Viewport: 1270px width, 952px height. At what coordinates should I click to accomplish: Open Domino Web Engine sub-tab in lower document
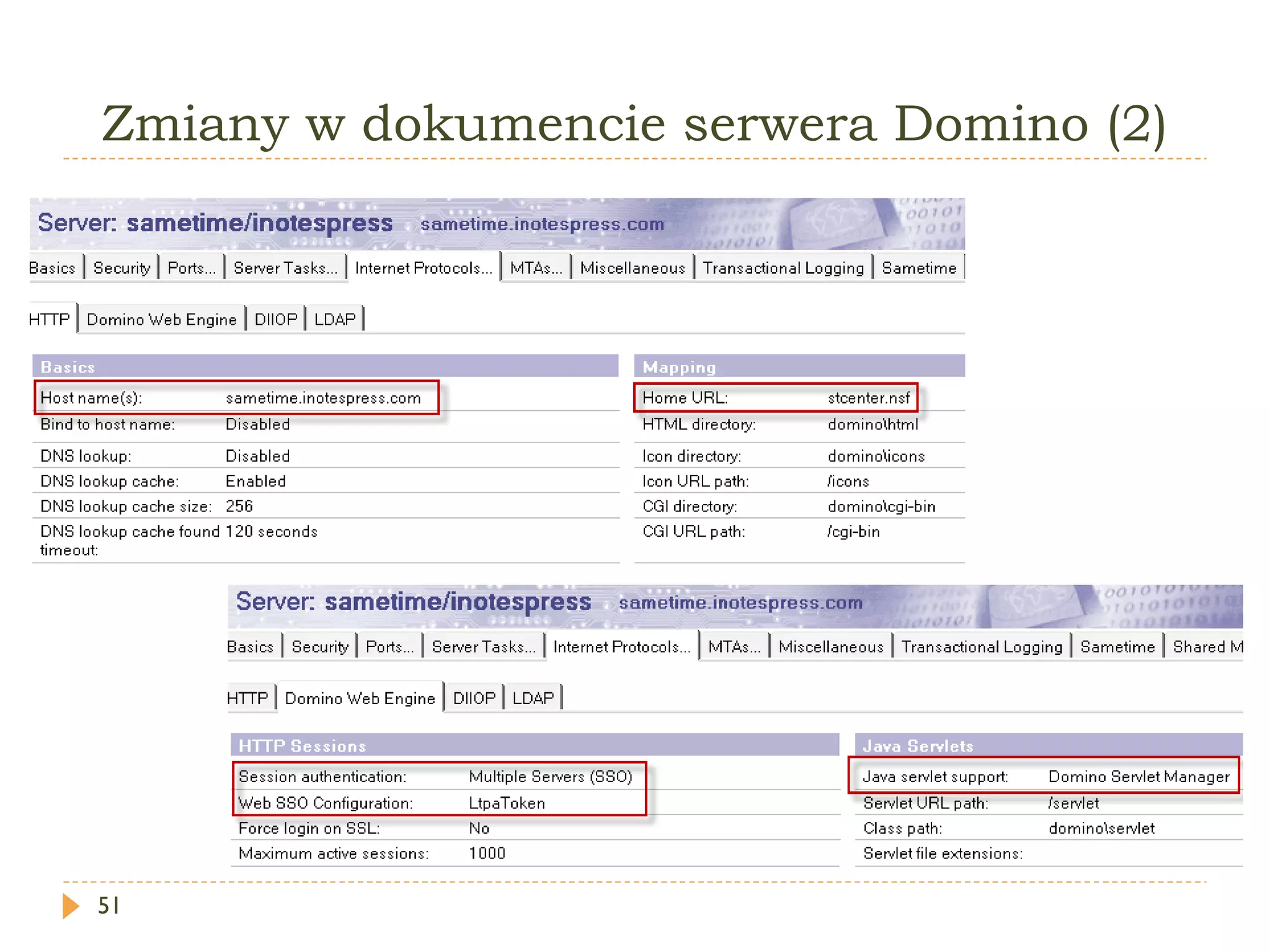click(x=360, y=698)
